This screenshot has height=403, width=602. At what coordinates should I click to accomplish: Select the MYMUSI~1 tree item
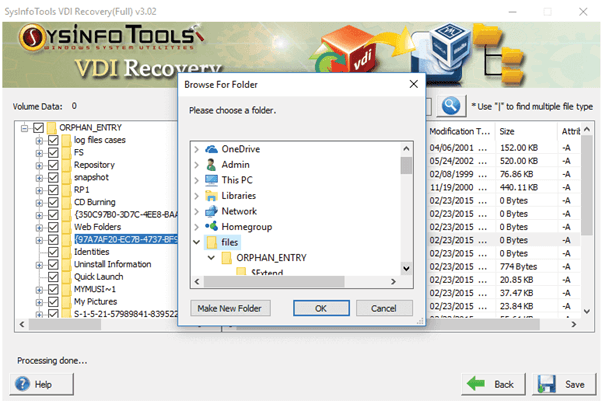click(94, 289)
